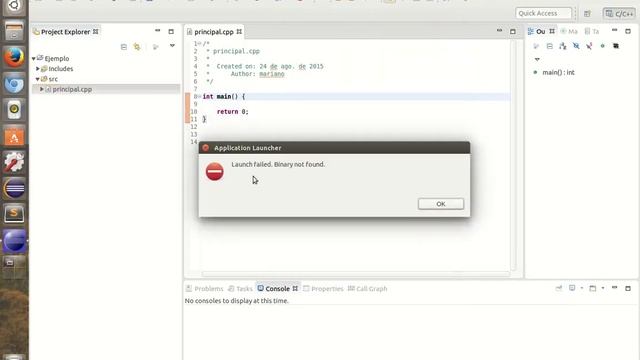The image size is (640, 360).
Task: Click the Project Explorer filter icon
Action: [156, 47]
